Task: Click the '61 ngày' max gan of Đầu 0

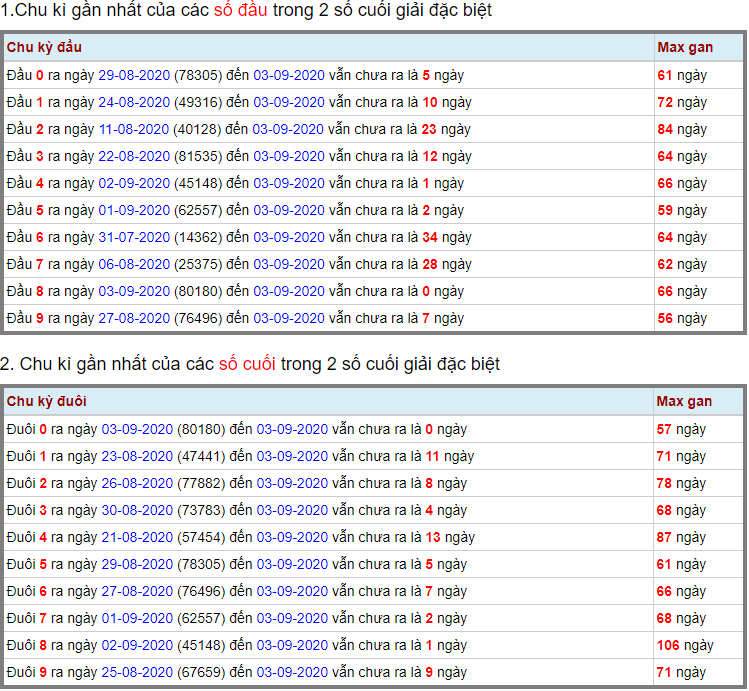Action: pos(682,75)
